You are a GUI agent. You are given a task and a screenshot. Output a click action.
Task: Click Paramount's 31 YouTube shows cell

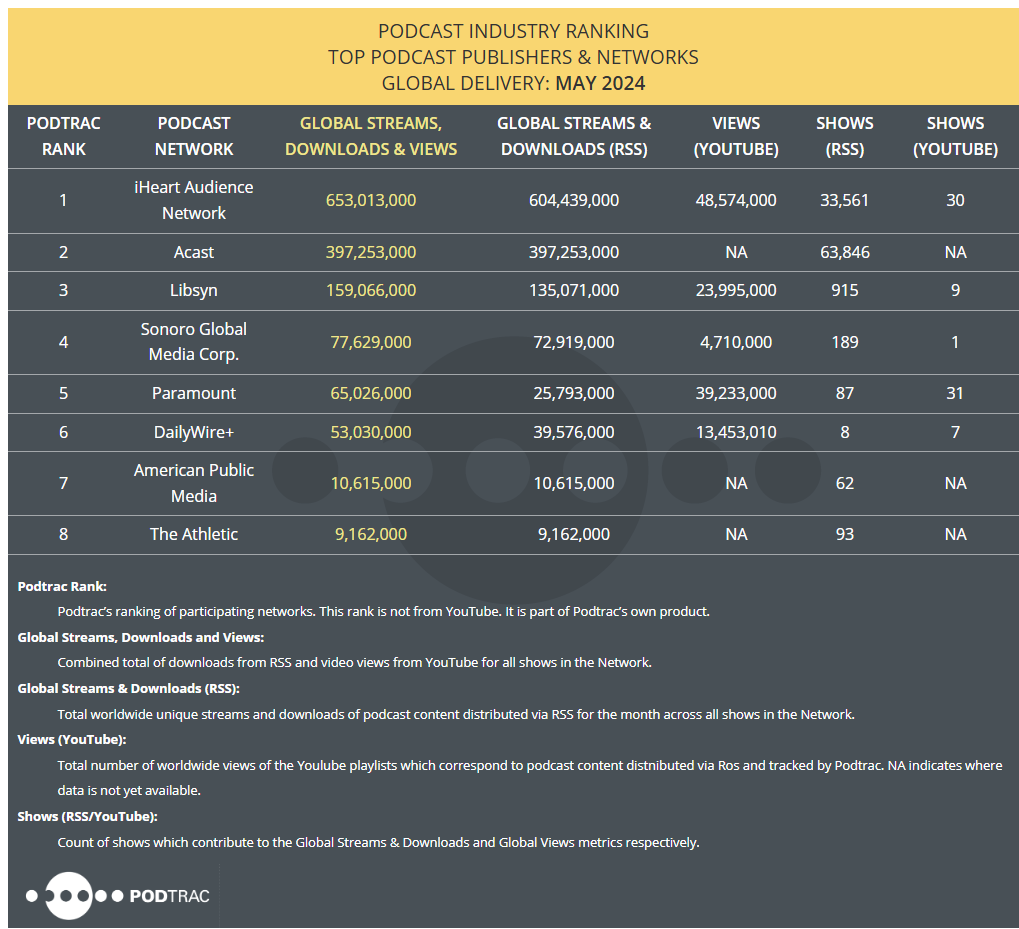[x=955, y=393]
